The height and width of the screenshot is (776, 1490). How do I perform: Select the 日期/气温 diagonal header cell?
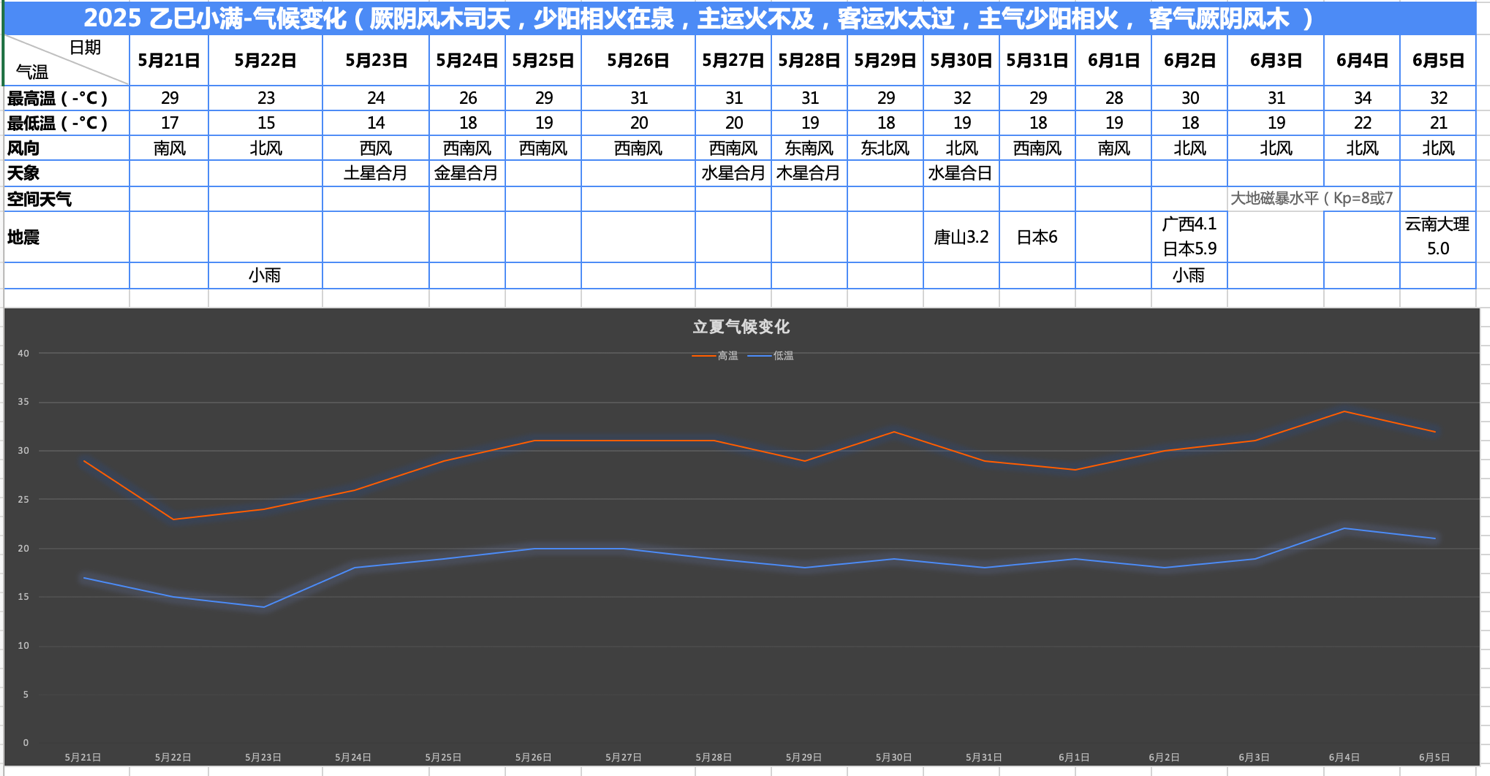coord(67,60)
